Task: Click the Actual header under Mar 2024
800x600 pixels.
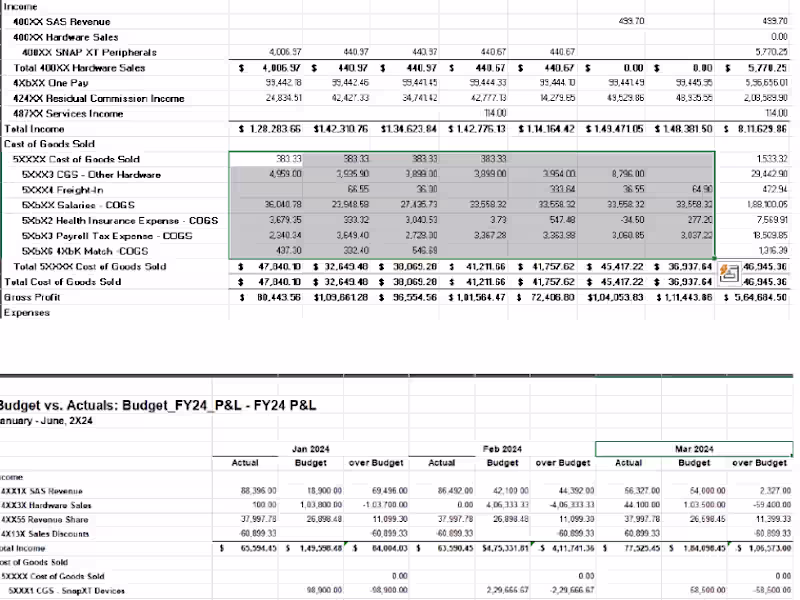Action: (629, 462)
